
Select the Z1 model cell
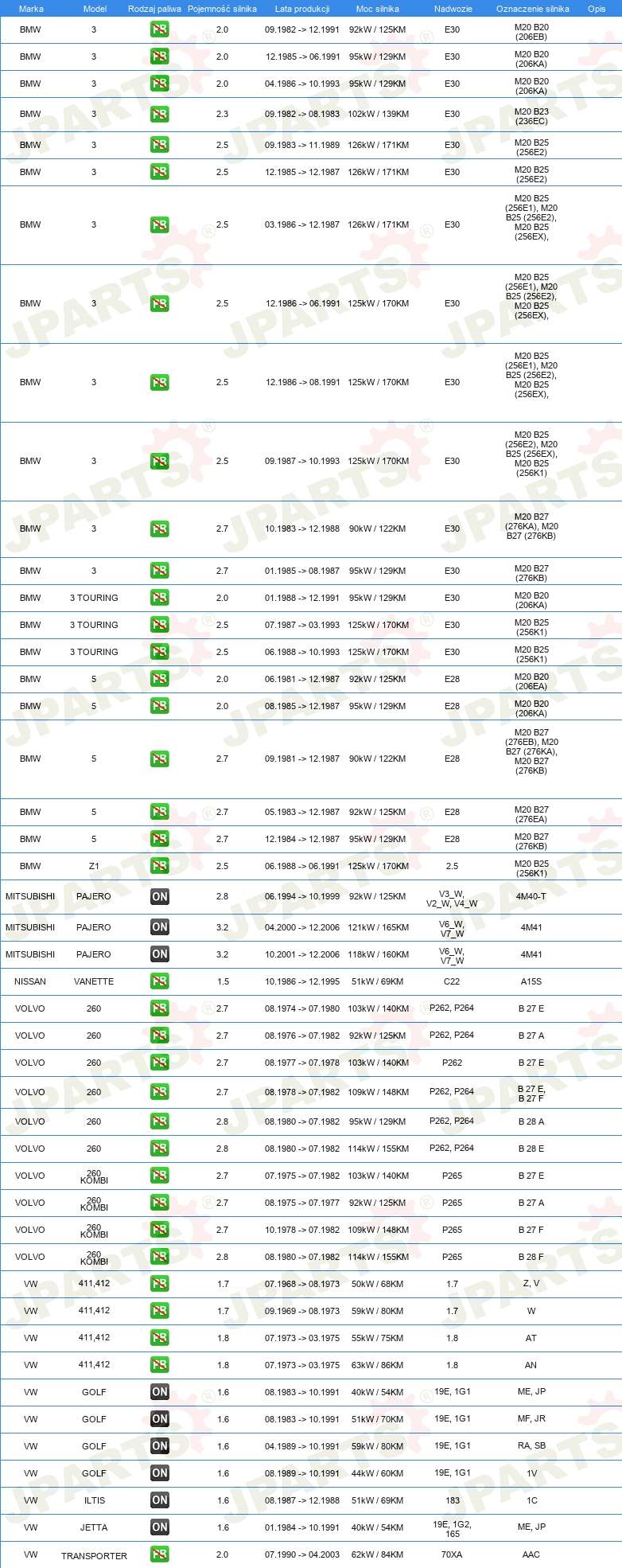[94, 866]
